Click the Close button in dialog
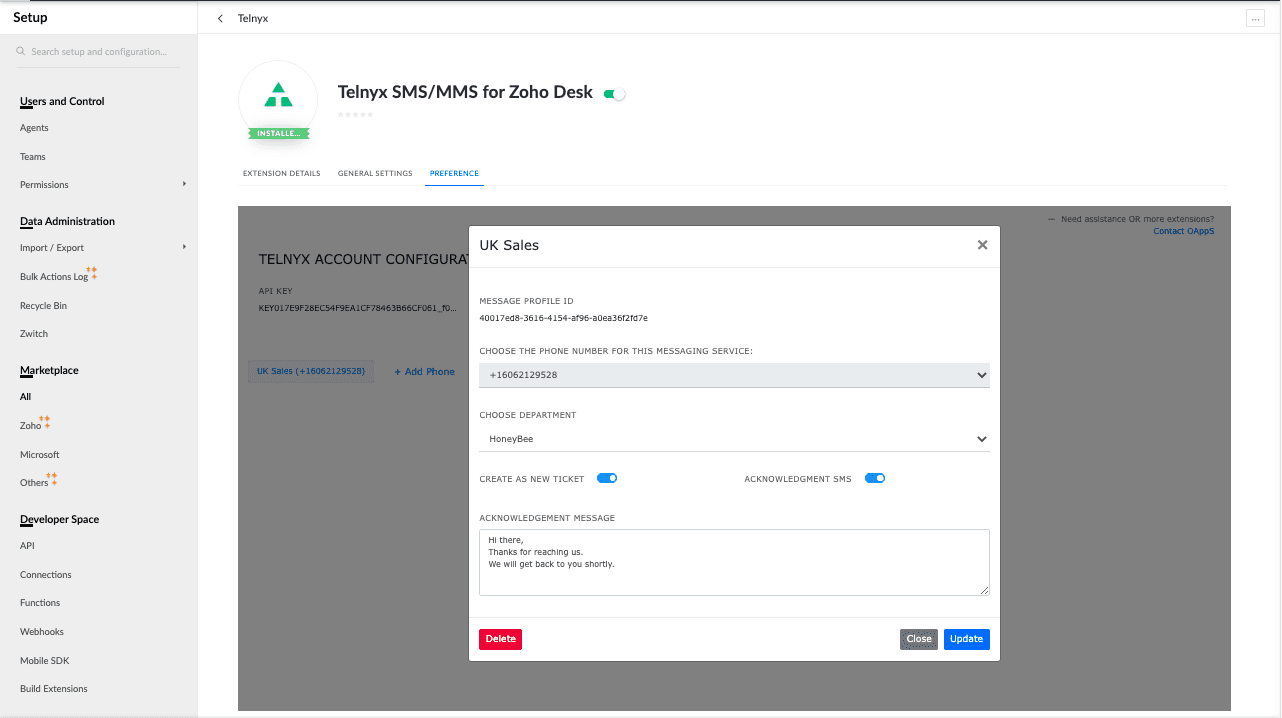Image resolution: width=1282 pixels, height=718 pixels. click(x=919, y=639)
